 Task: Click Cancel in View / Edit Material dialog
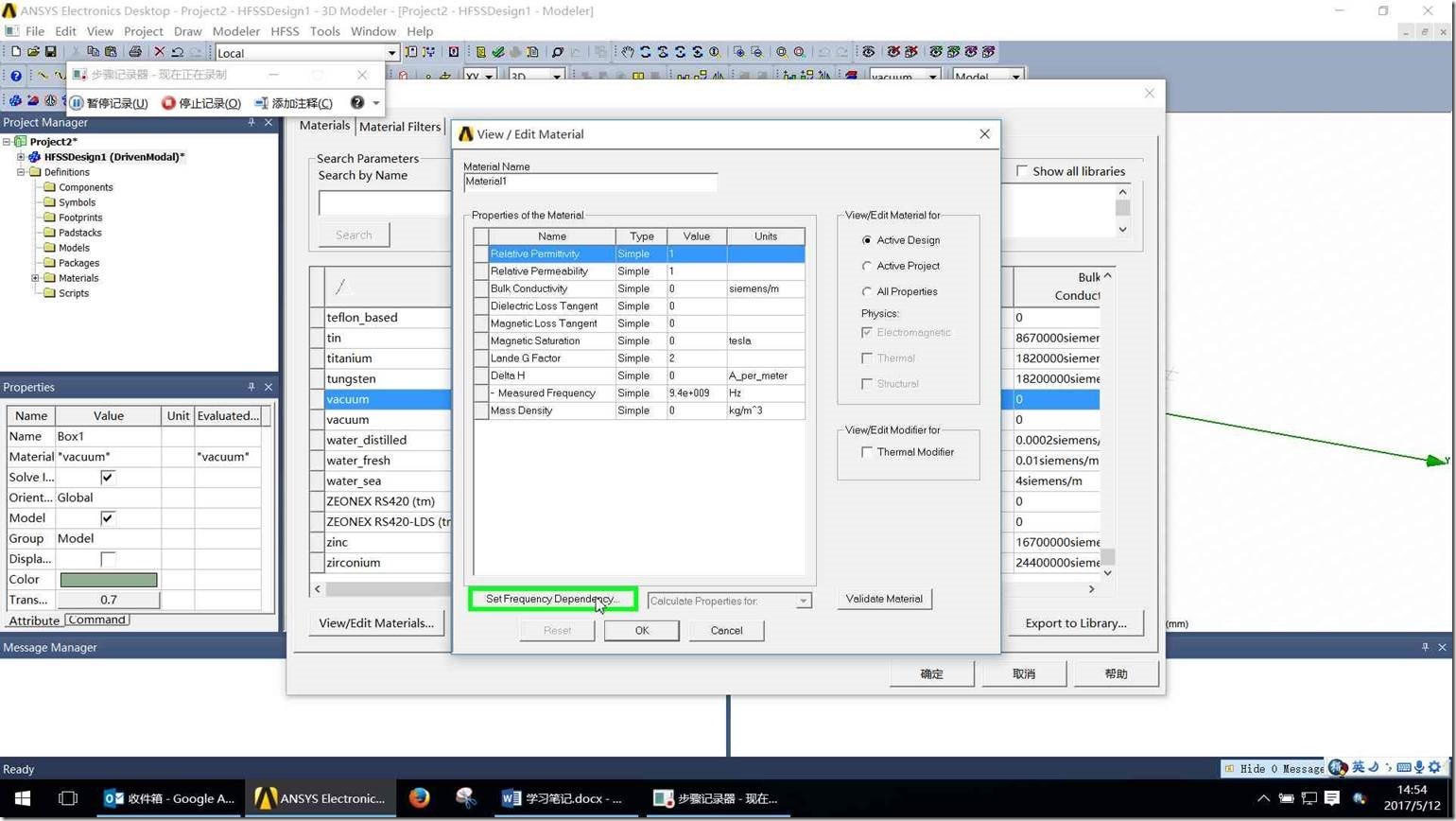tap(726, 631)
